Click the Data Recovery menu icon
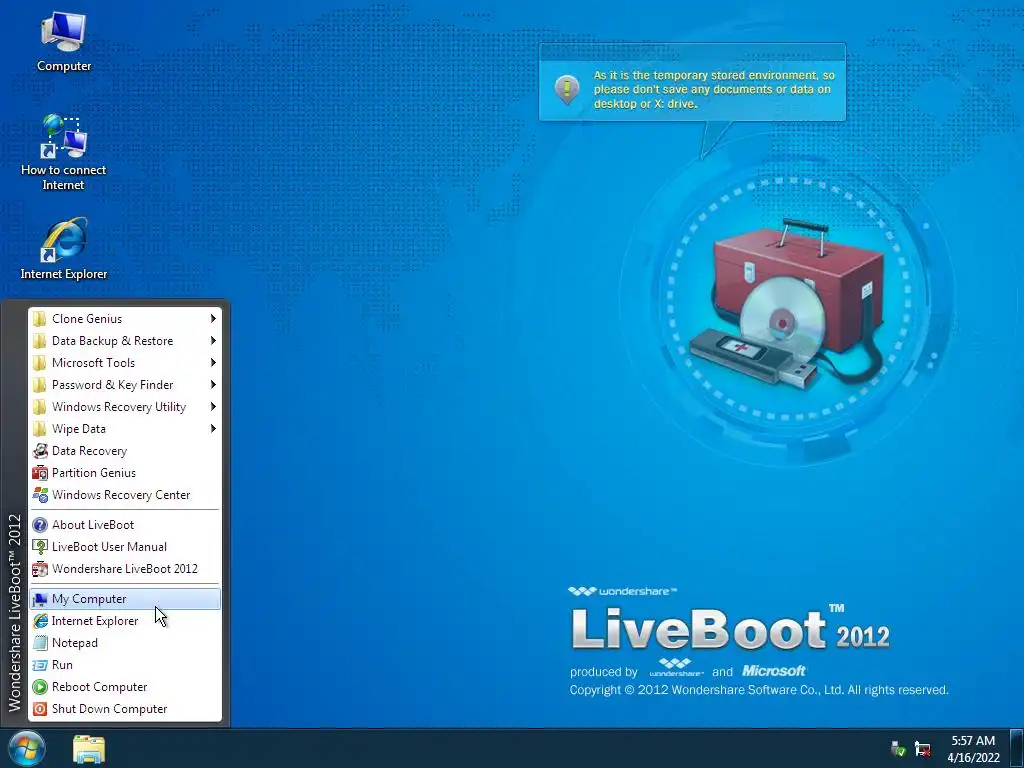 pos(40,451)
